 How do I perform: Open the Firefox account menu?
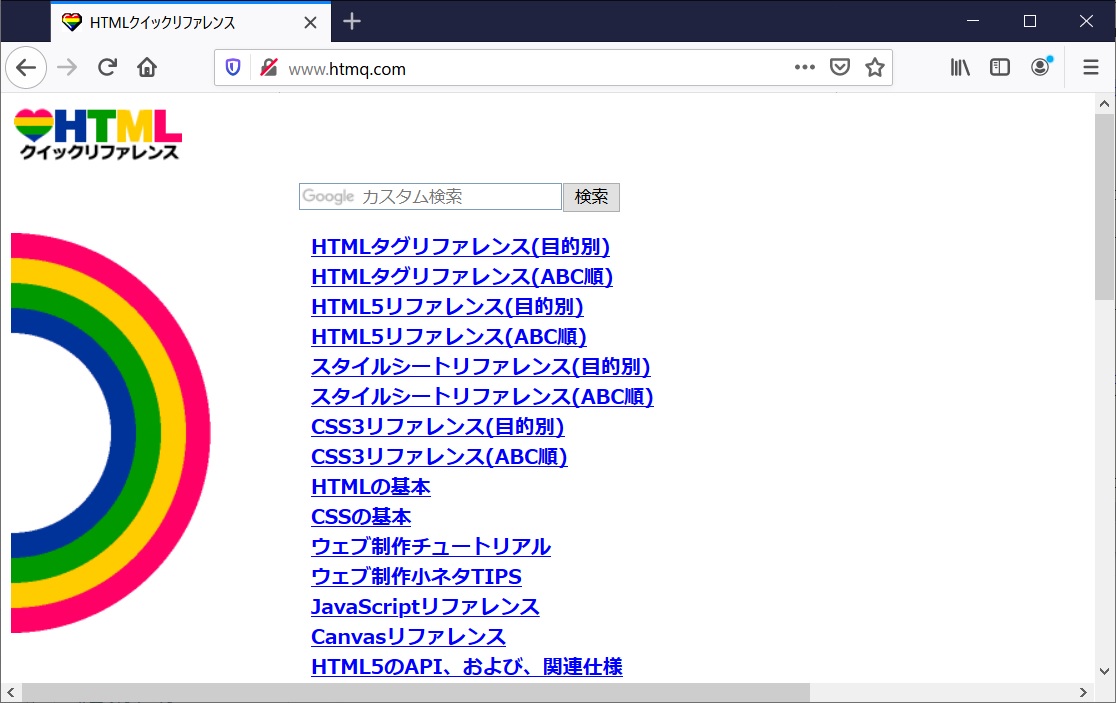1041,68
